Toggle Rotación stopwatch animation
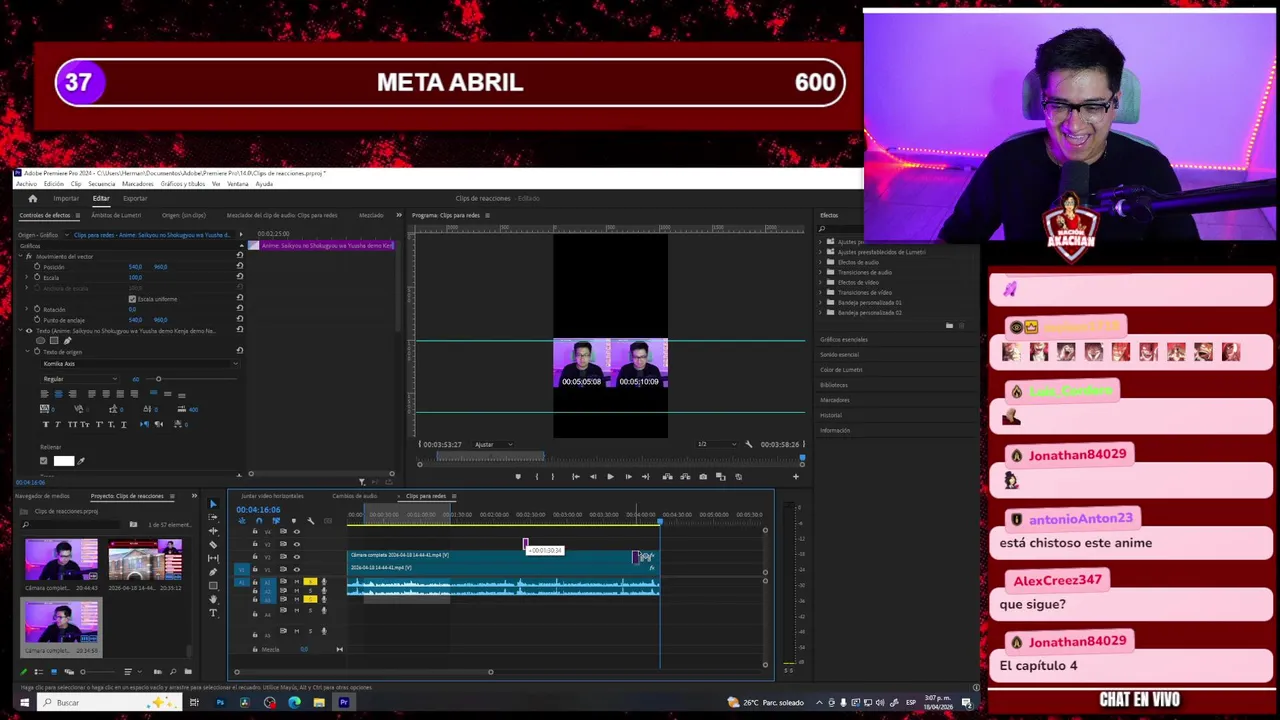Screen dimensions: 1280x720 tap(37, 309)
